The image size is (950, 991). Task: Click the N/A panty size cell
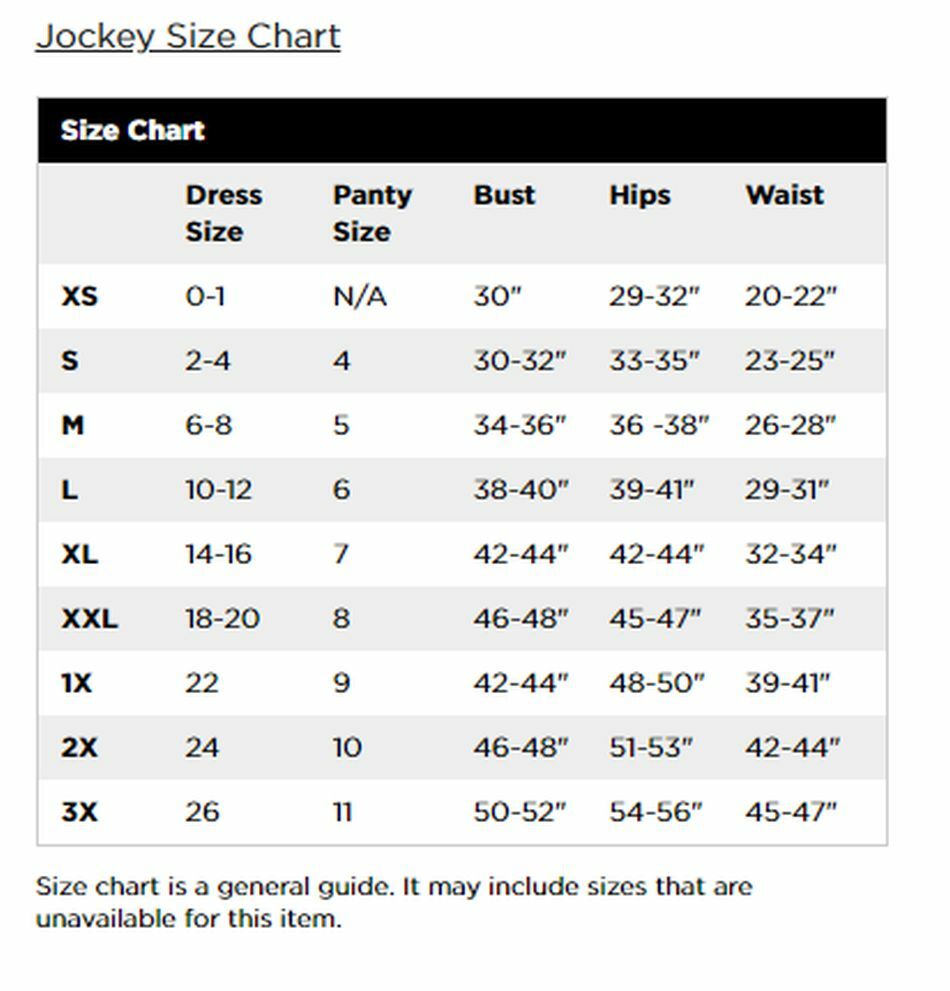[x=359, y=297]
